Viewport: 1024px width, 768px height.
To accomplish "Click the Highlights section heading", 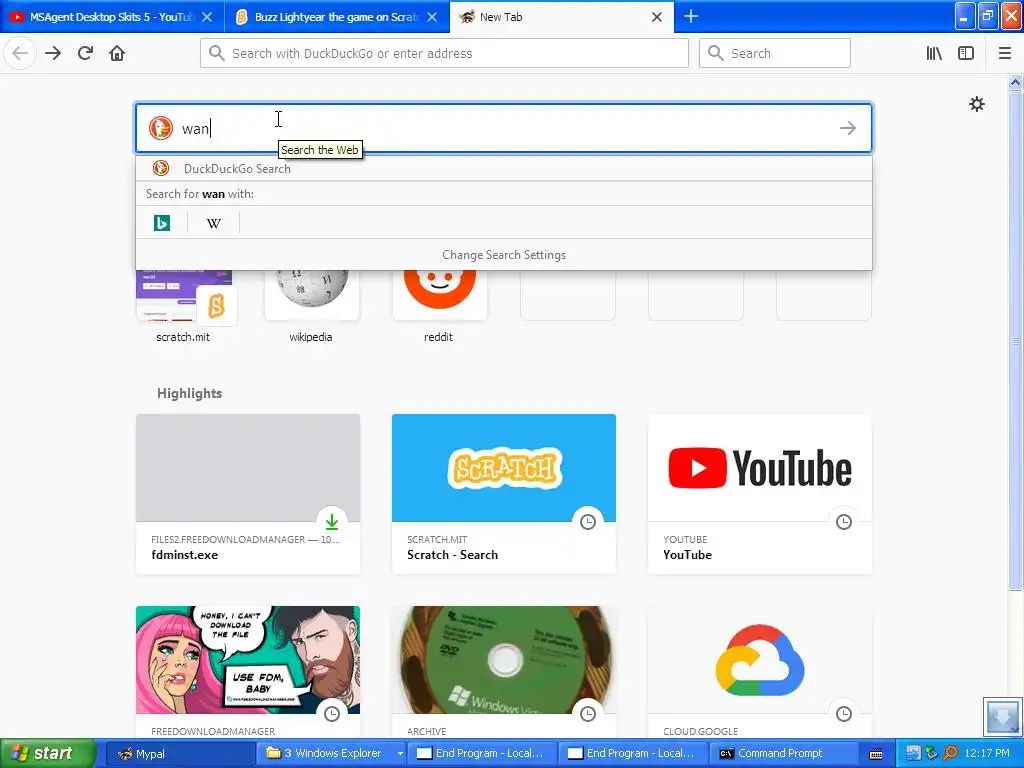I will (x=189, y=393).
